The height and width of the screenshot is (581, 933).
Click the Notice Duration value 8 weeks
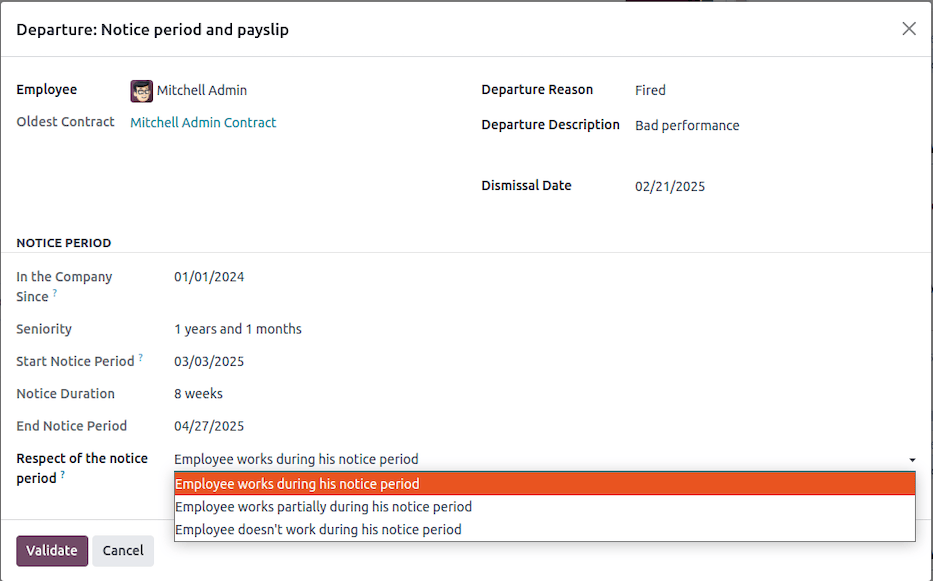[198, 394]
